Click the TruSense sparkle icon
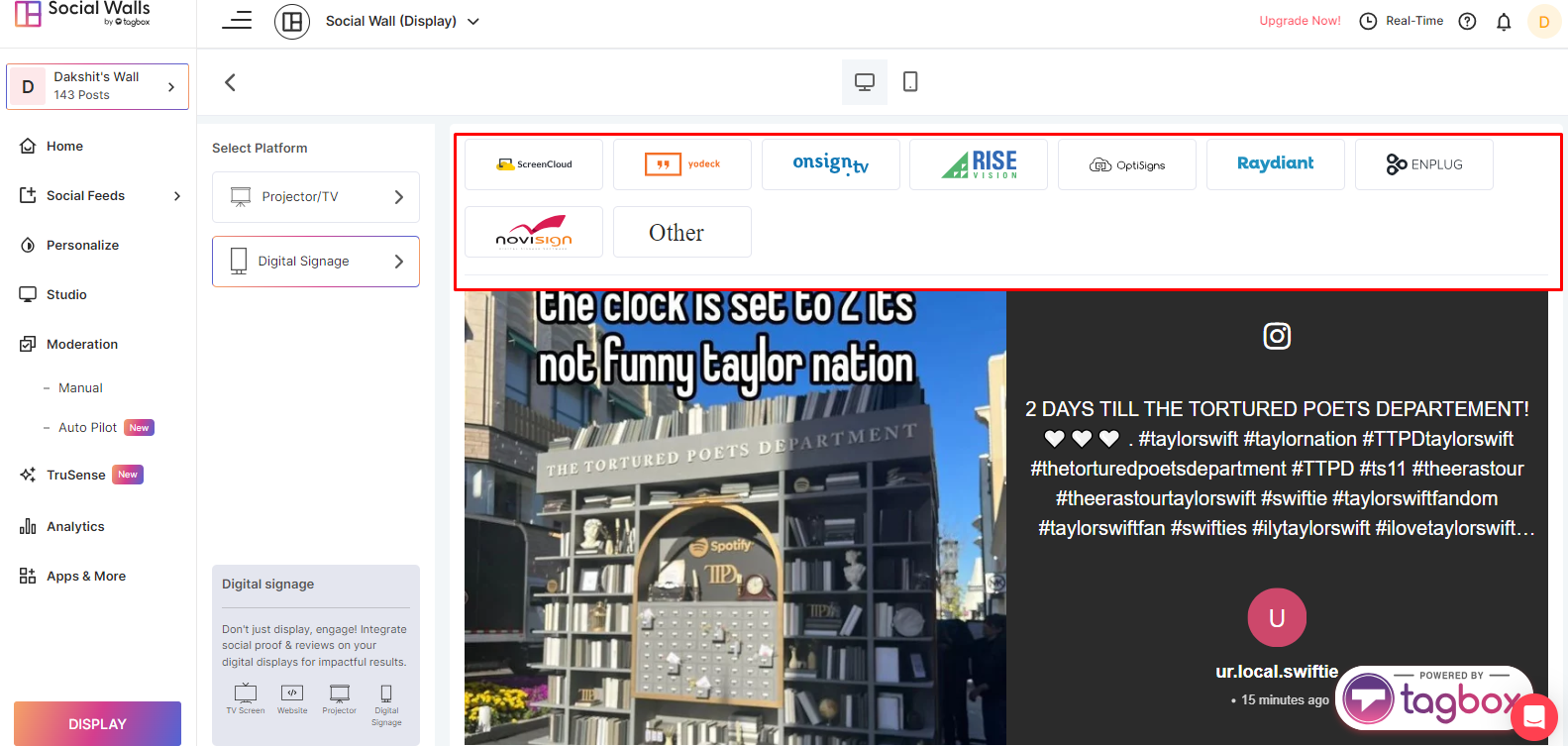This screenshot has width=1568, height=746. tap(28, 475)
